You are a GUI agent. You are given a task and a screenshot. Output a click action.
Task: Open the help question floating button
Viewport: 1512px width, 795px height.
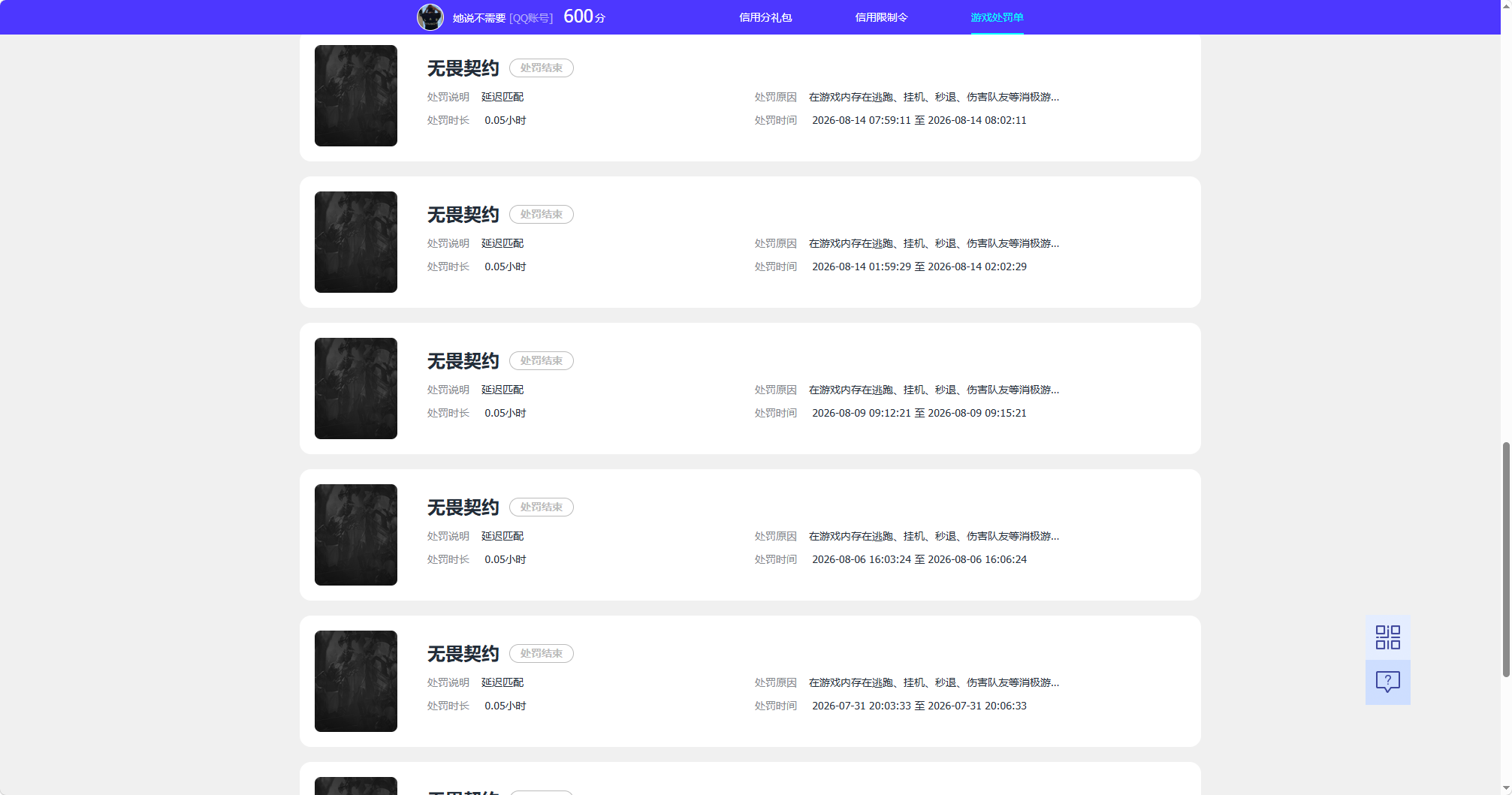coord(1387,682)
